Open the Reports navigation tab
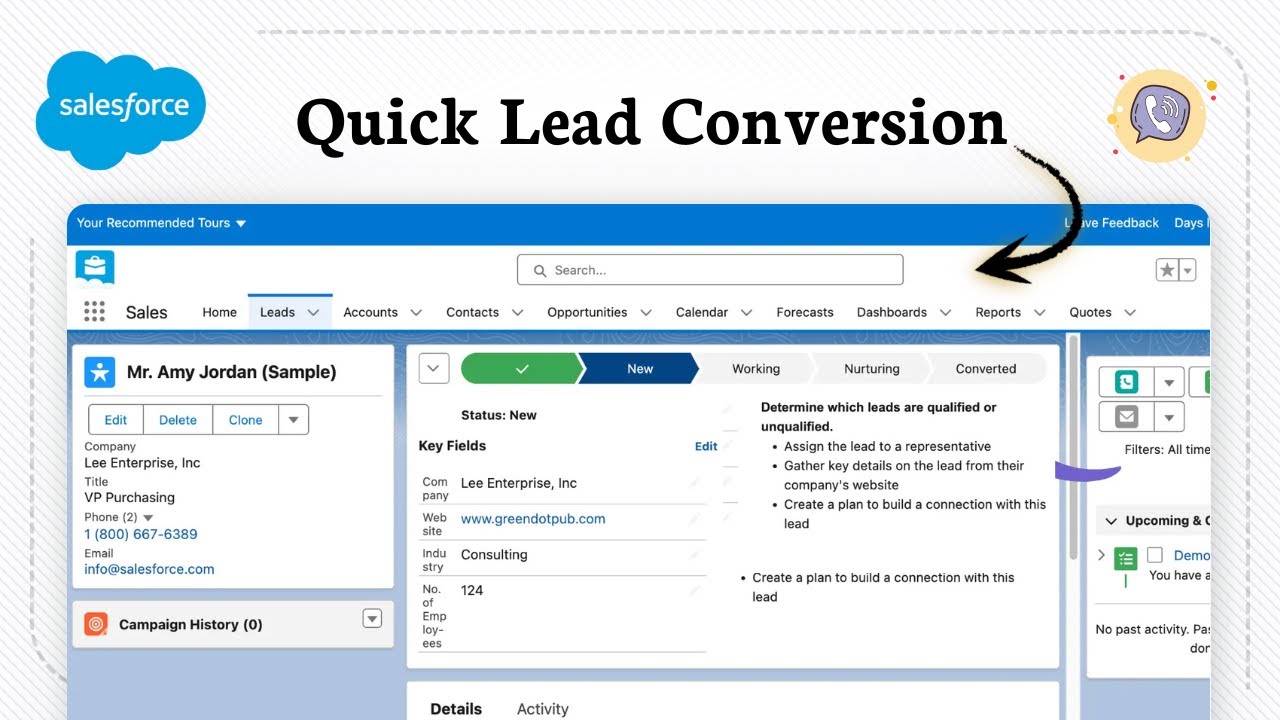The height and width of the screenshot is (720, 1280). (998, 312)
